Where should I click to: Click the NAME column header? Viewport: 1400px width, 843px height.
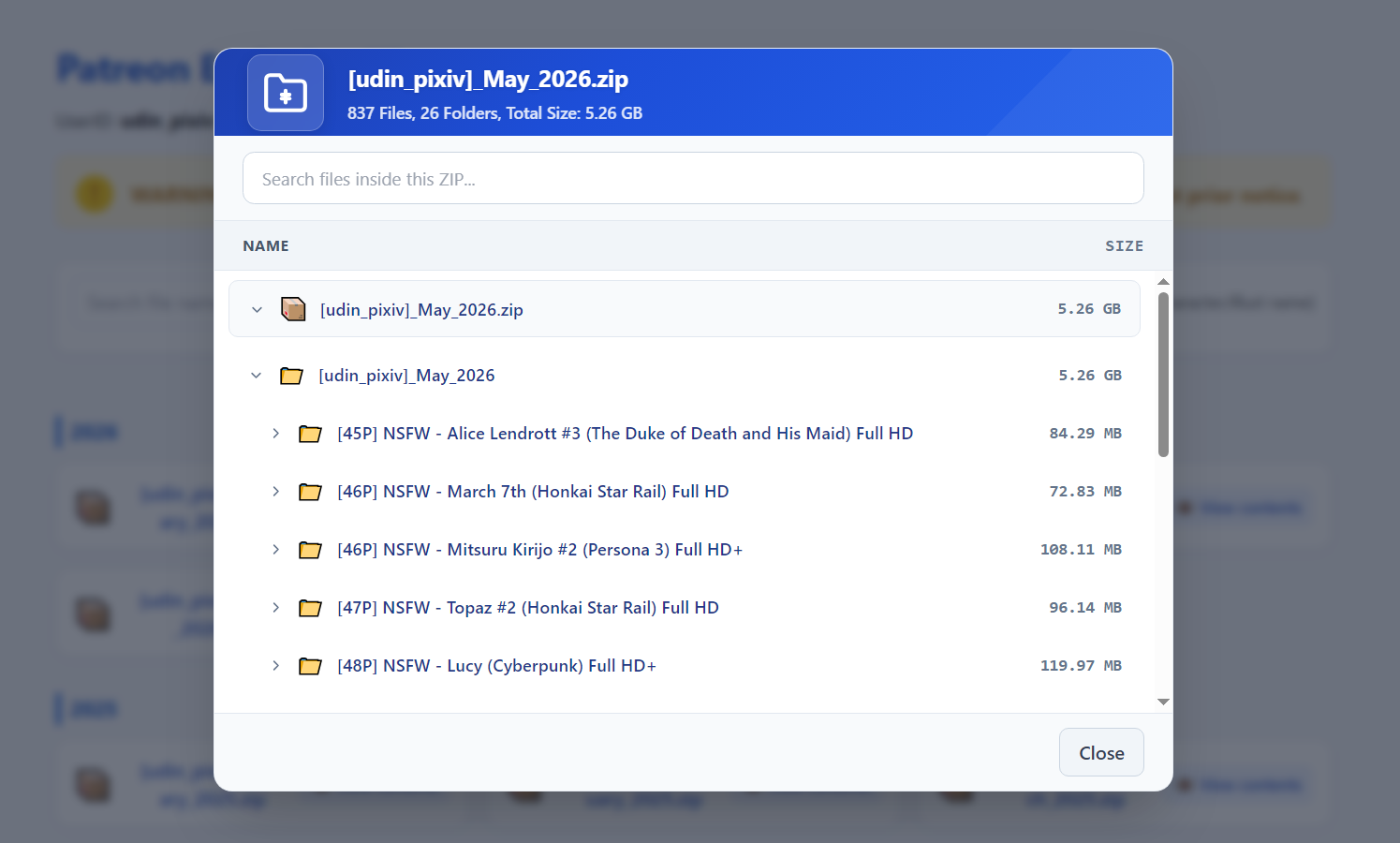point(266,245)
